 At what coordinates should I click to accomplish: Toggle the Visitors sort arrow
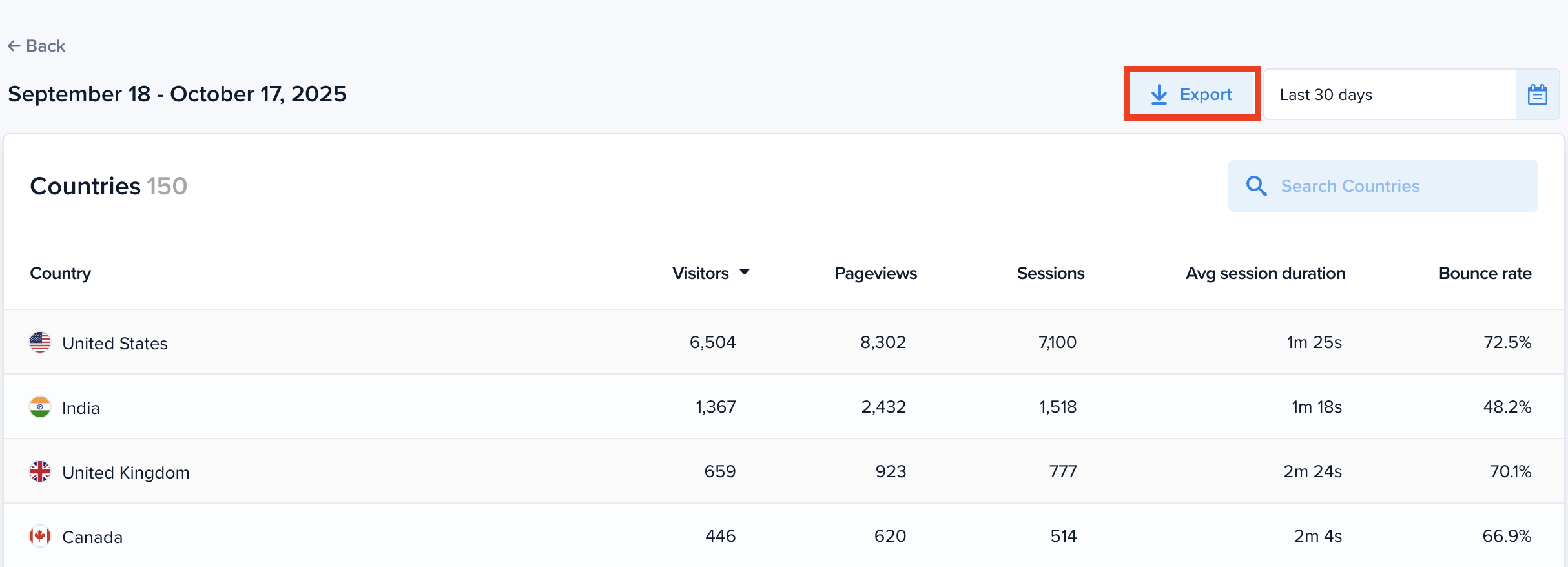click(745, 273)
